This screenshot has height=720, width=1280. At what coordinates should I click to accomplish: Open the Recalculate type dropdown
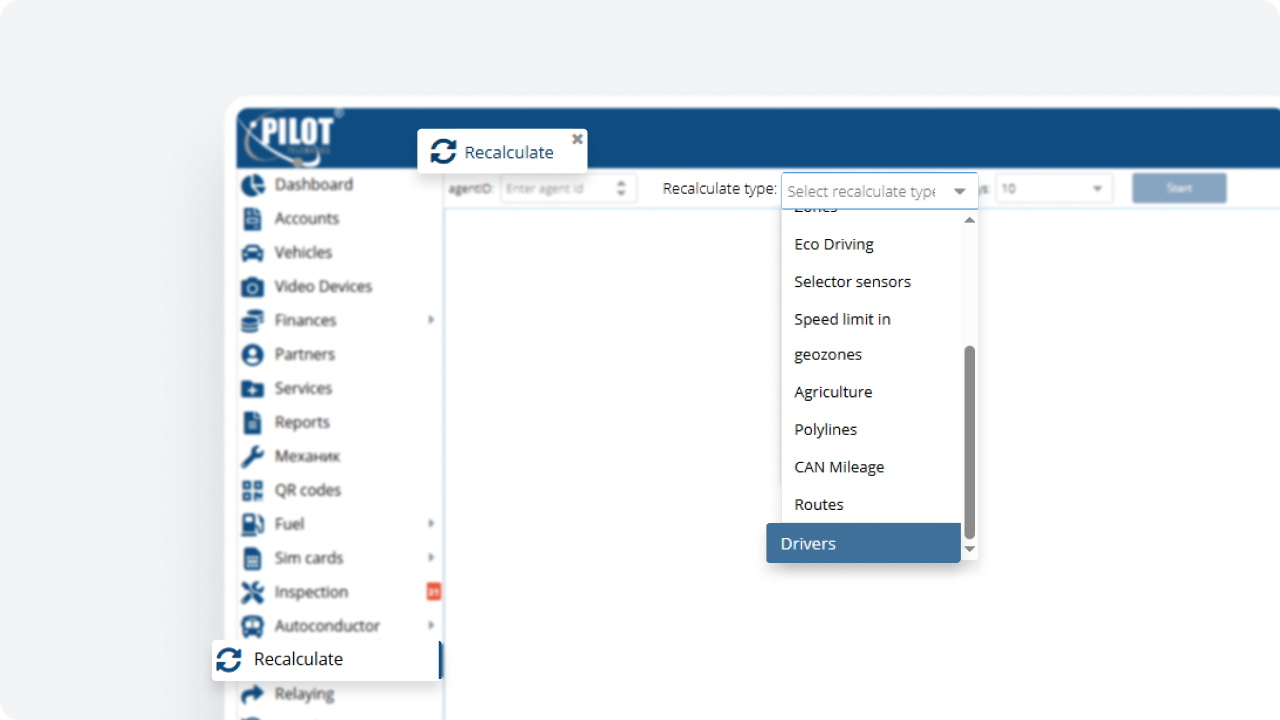878,191
